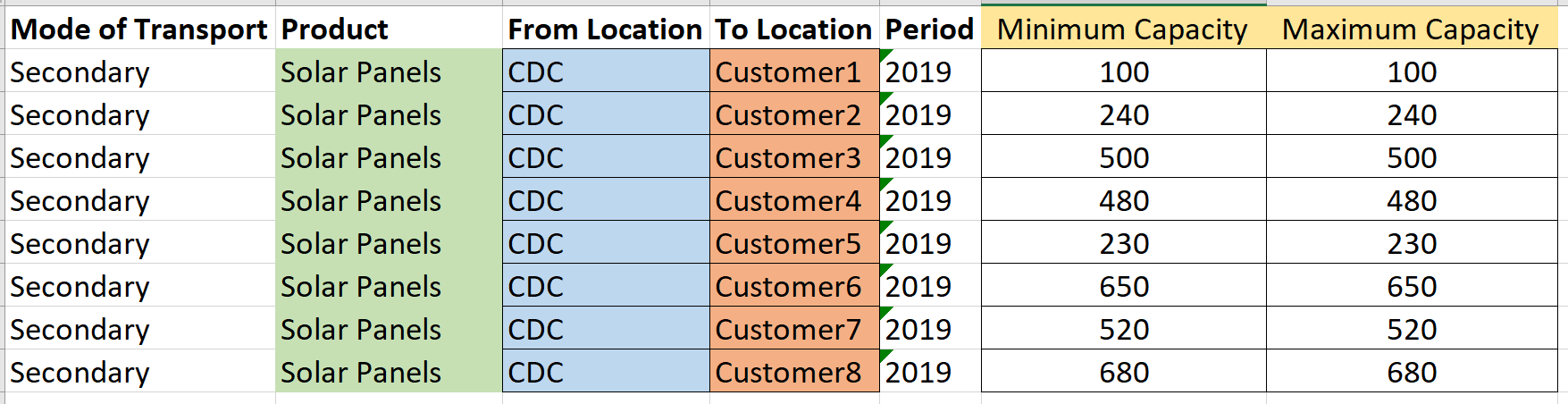The image size is (1568, 404).
Task: Select the Customer4 cell
Action: click(x=794, y=200)
